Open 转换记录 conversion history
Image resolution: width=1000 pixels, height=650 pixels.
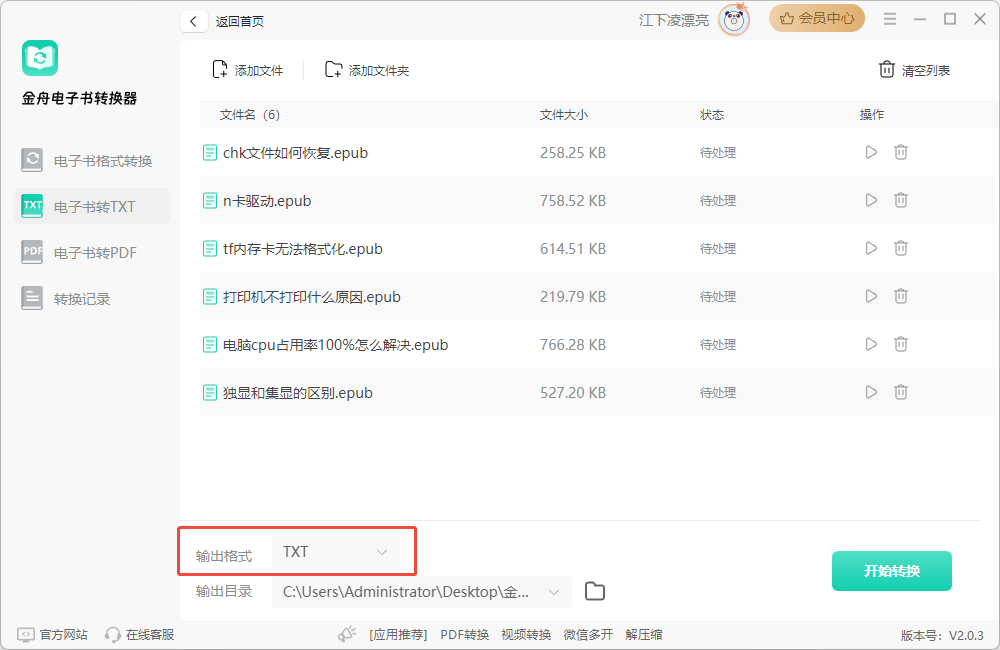[92, 299]
